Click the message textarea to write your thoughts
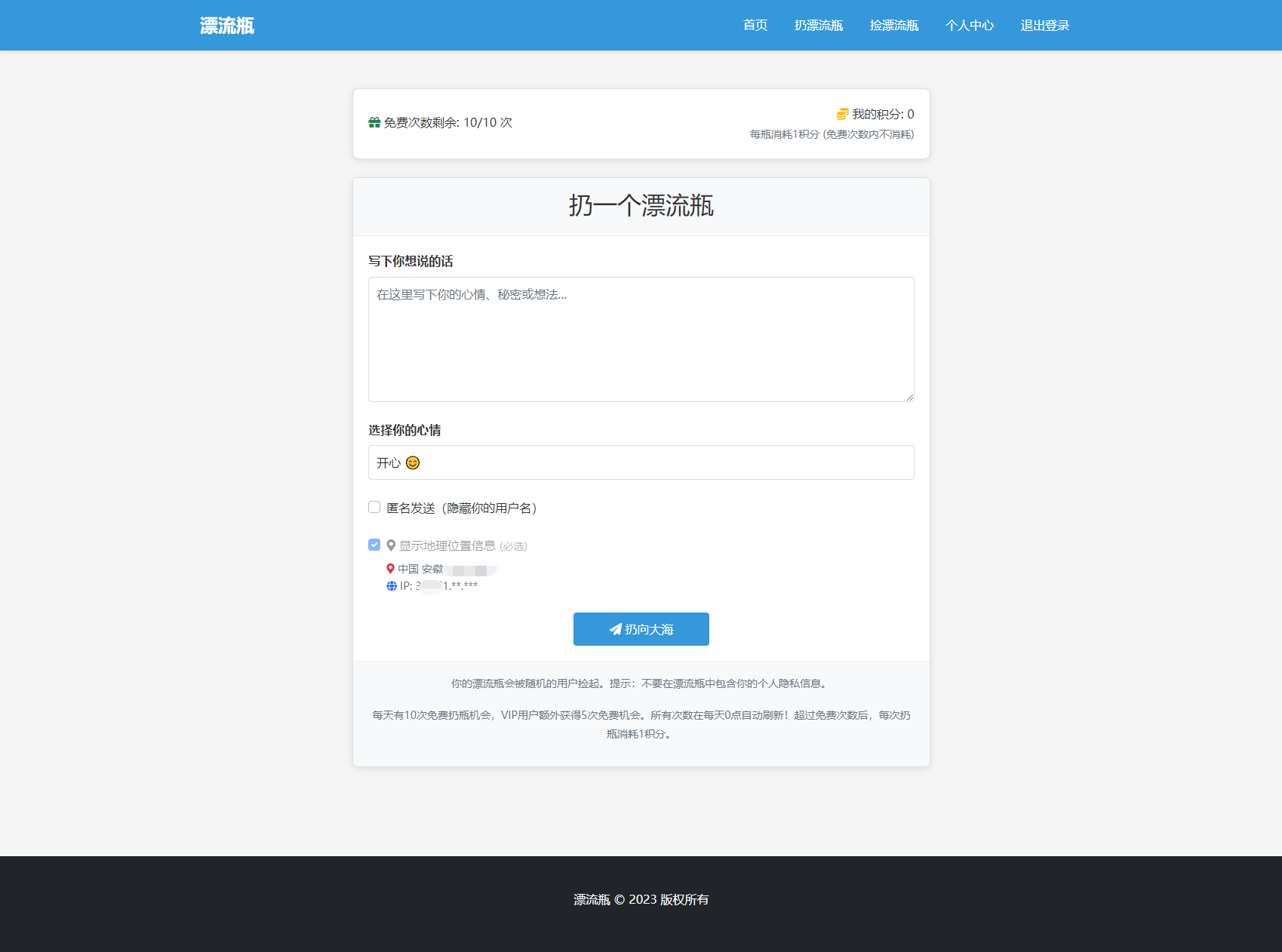This screenshot has width=1282, height=952. tap(641, 339)
